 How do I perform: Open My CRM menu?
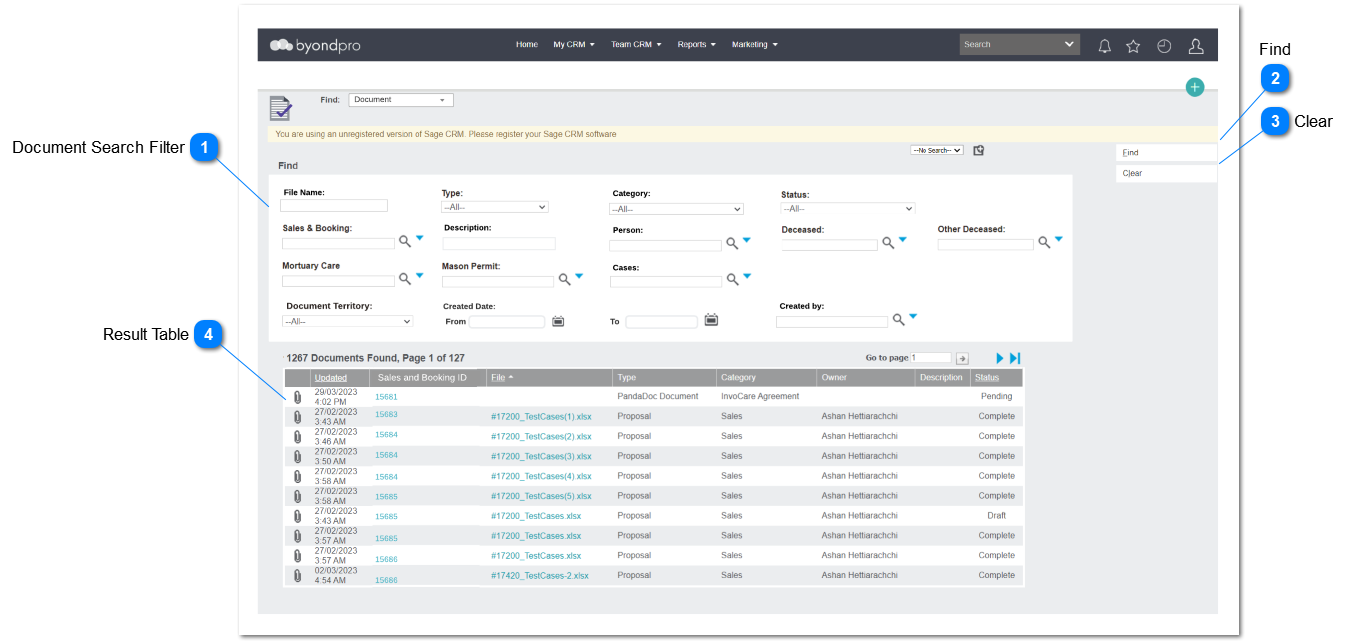[574, 45]
